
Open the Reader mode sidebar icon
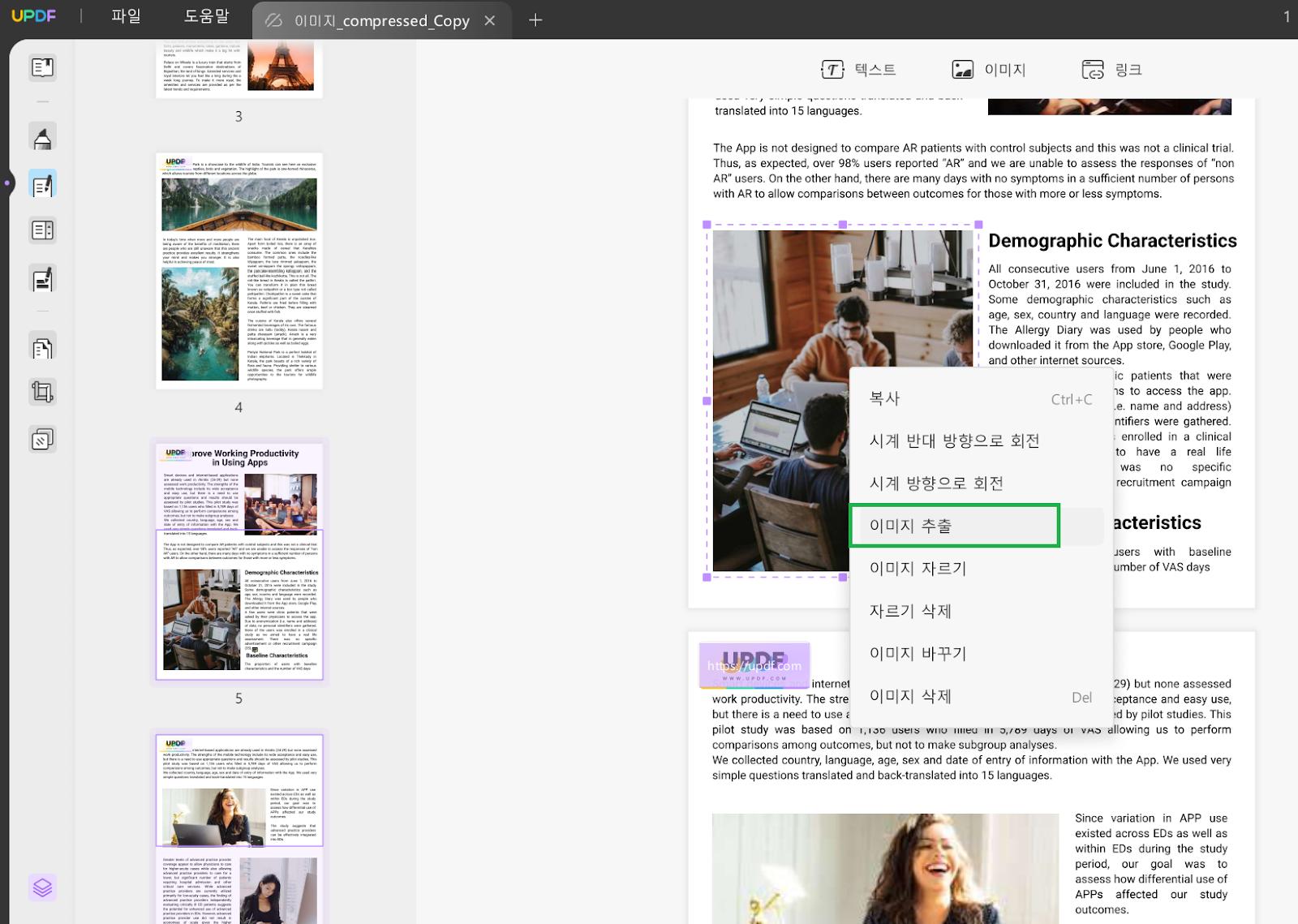(42, 67)
